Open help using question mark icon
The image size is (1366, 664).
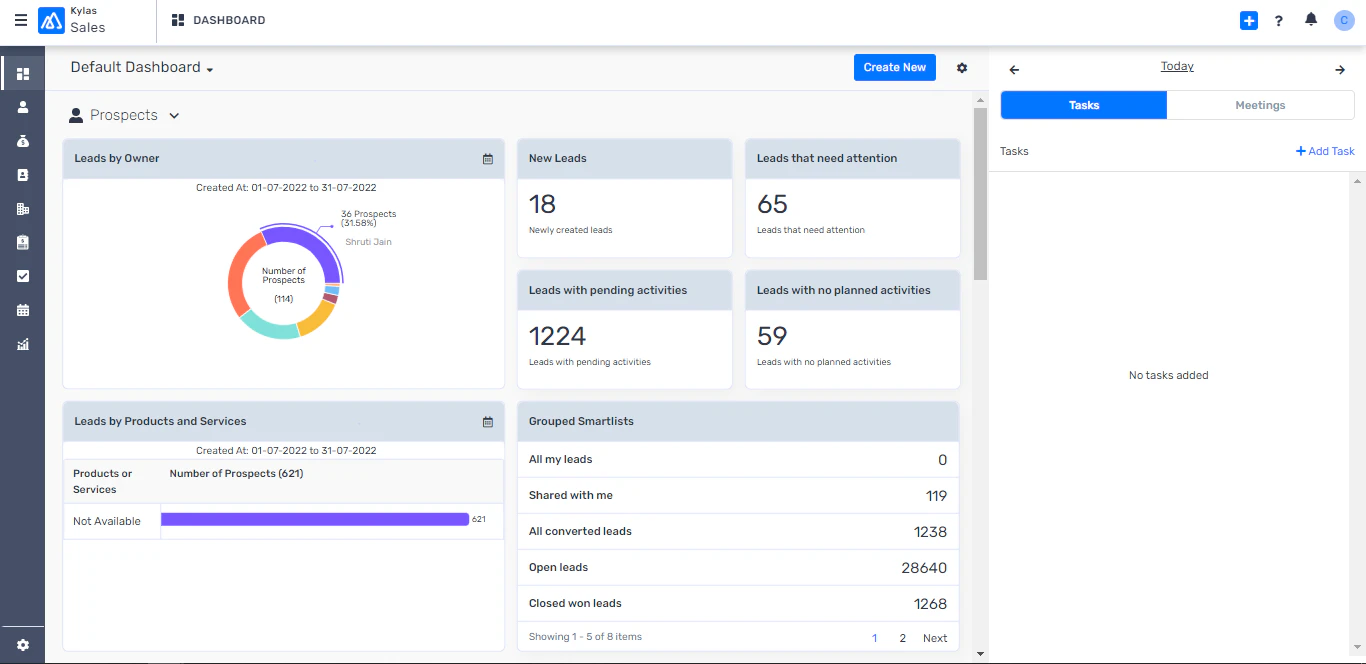pos(1278,20)
